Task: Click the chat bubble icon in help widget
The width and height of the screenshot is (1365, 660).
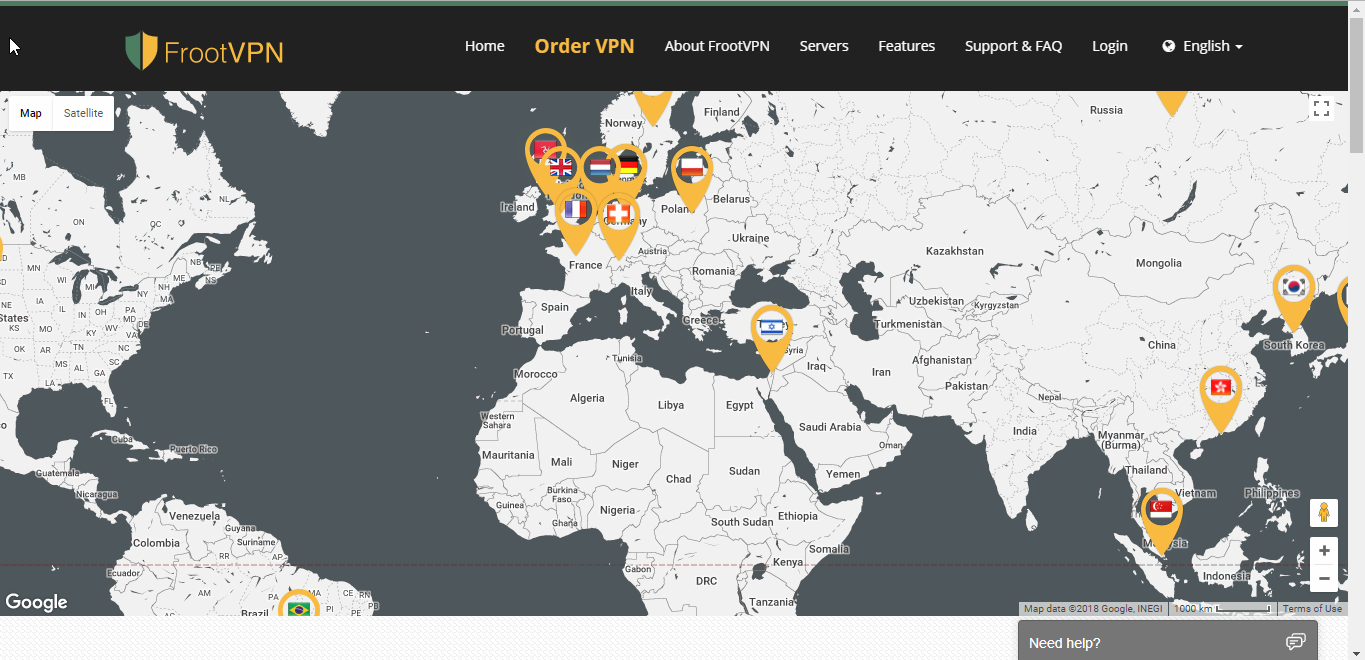Action: click(1296, 642)
